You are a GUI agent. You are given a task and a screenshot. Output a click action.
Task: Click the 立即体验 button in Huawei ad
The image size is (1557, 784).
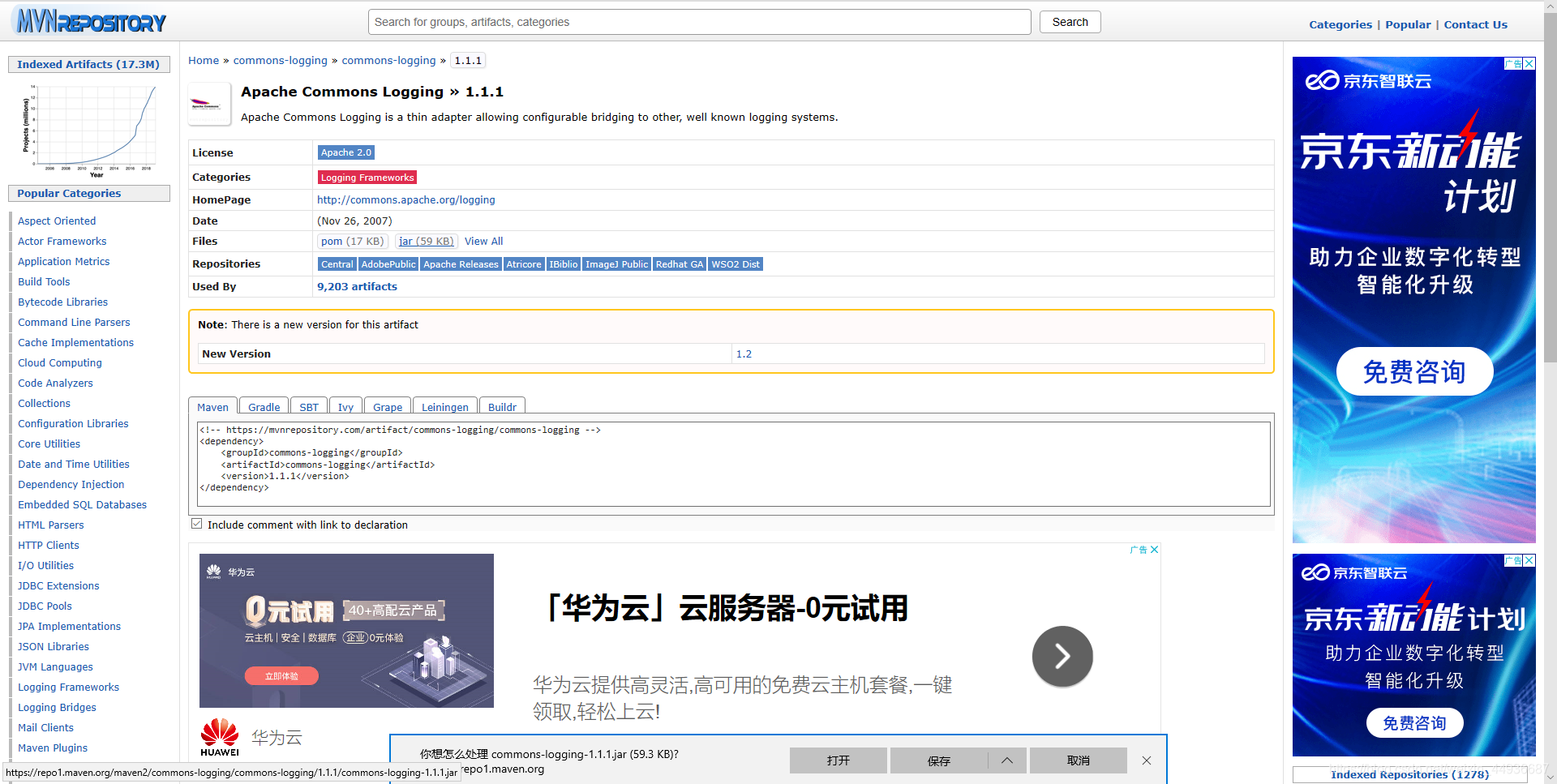click(281, 675)
